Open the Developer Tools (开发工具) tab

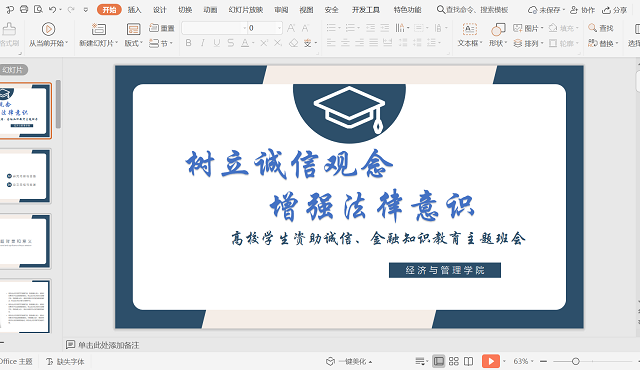[366, 9]
